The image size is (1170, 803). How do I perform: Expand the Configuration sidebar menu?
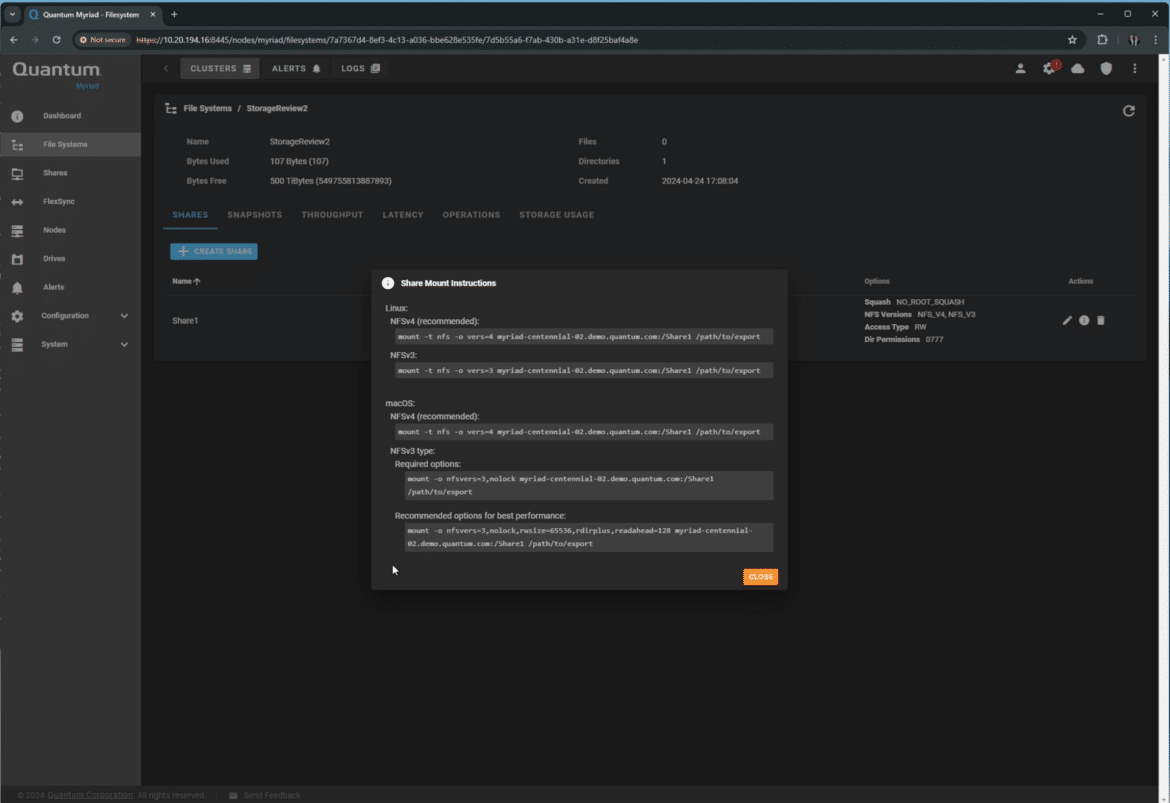point(70,316)
